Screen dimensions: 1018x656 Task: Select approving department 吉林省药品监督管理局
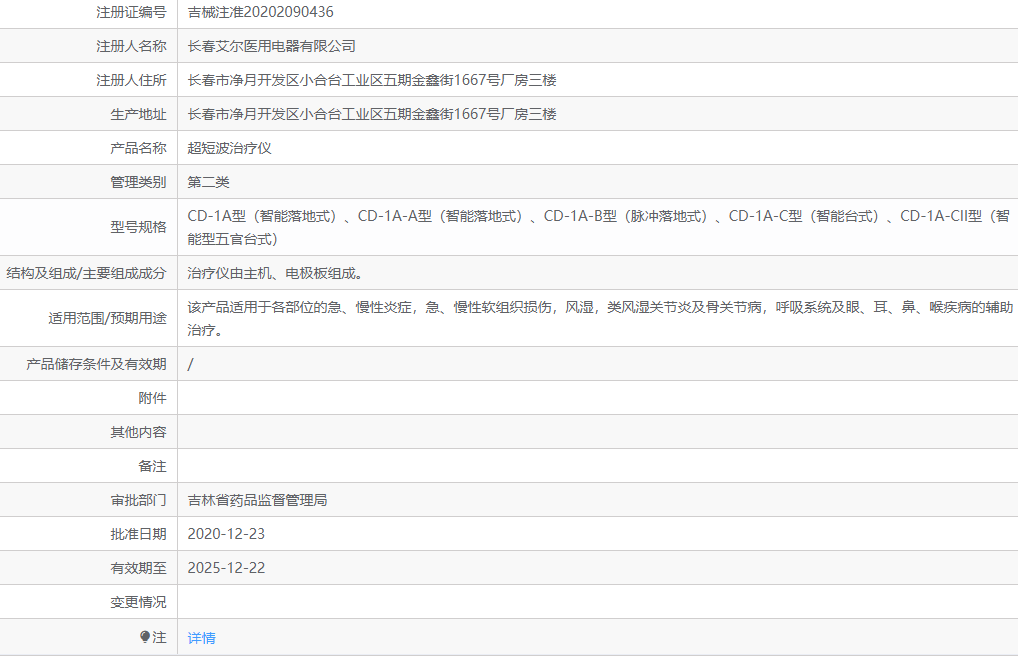coord(257,500)
